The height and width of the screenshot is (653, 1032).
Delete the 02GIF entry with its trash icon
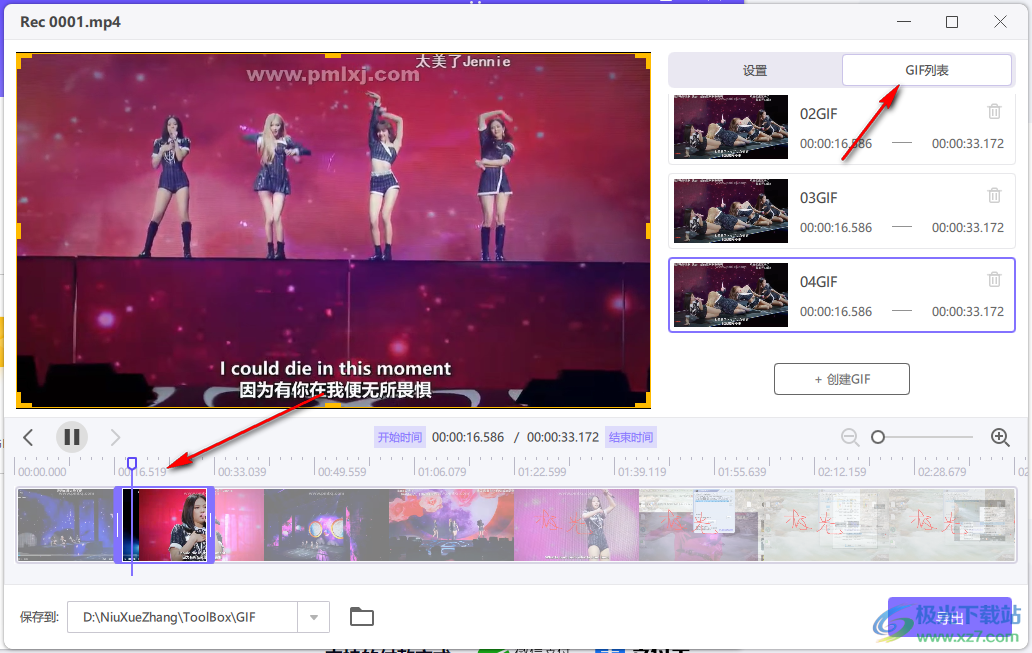994,111
